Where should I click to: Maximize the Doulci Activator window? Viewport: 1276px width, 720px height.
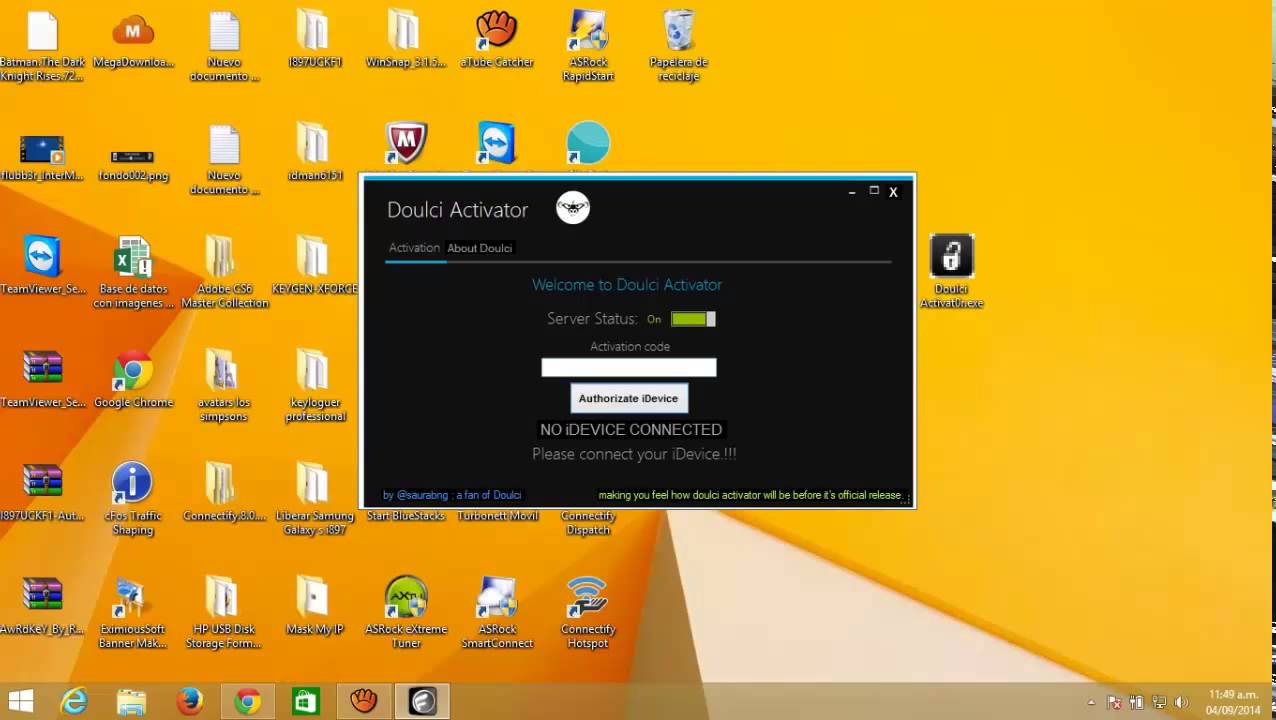873,191
